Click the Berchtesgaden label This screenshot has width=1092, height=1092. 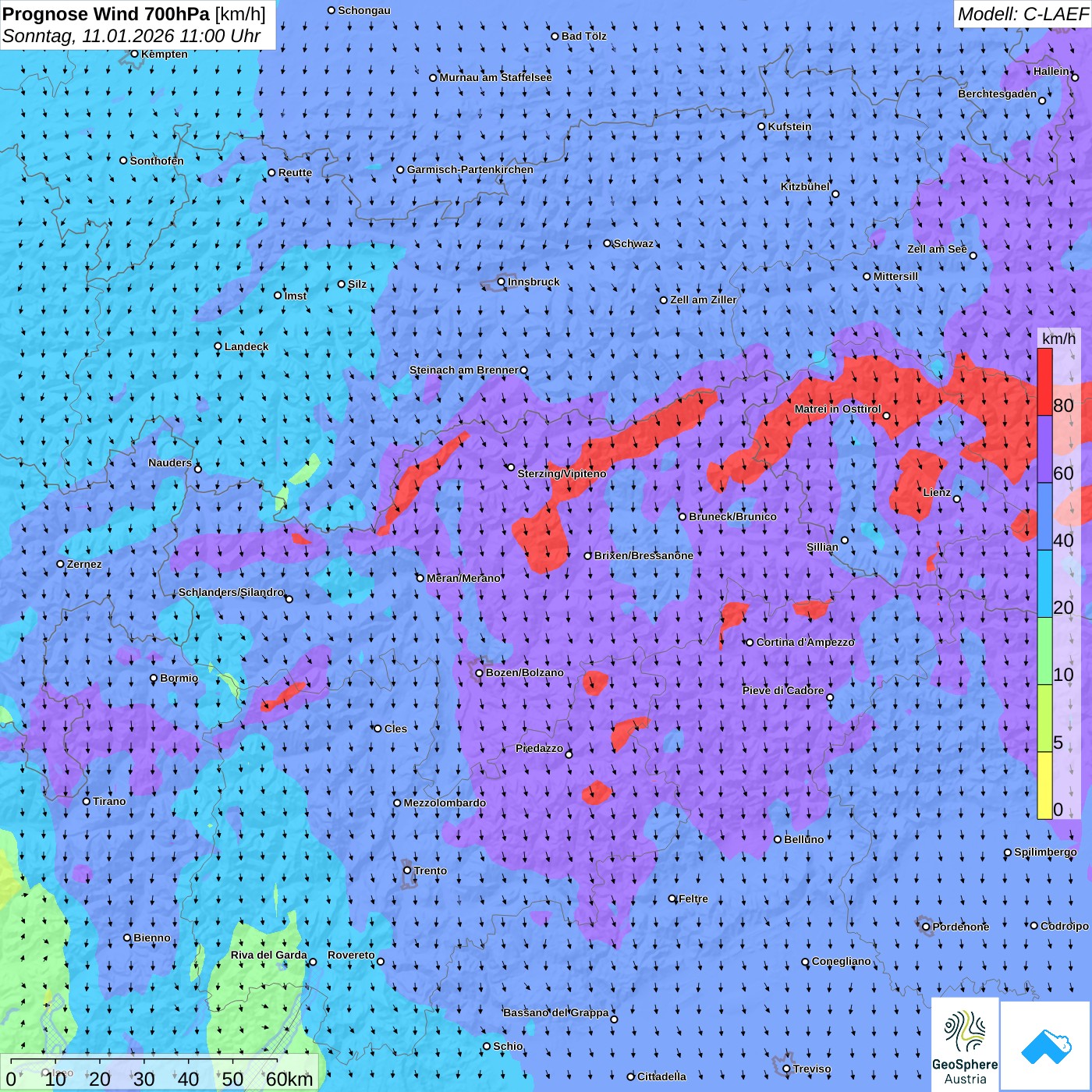(x=998, y=94)
